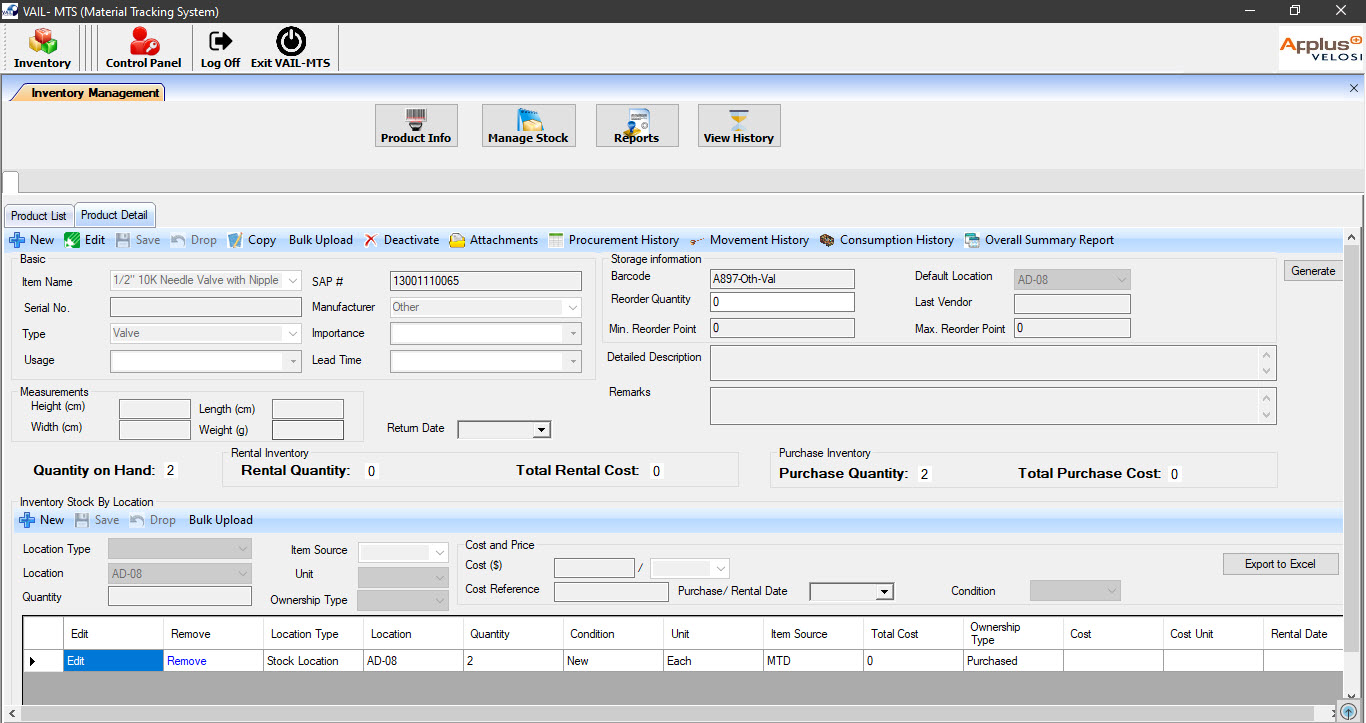Viewport: 1366px width, 723px height.
Task: Click the Generate button
Action: 1312,271
